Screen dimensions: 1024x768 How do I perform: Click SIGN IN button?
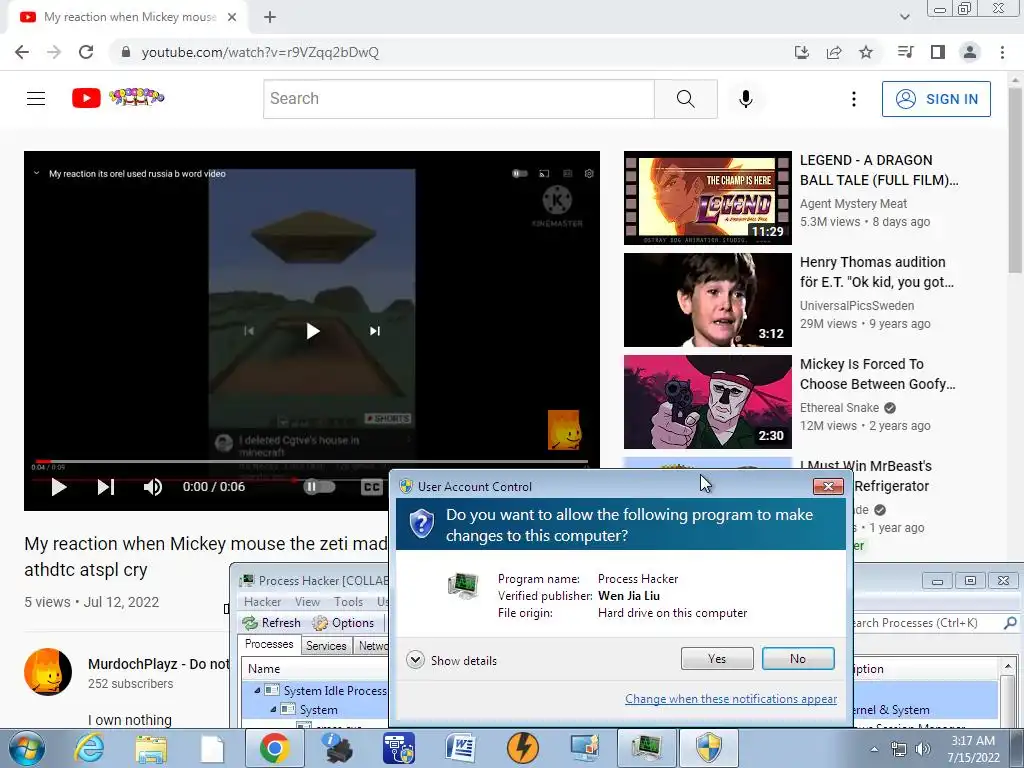[936, 99]
